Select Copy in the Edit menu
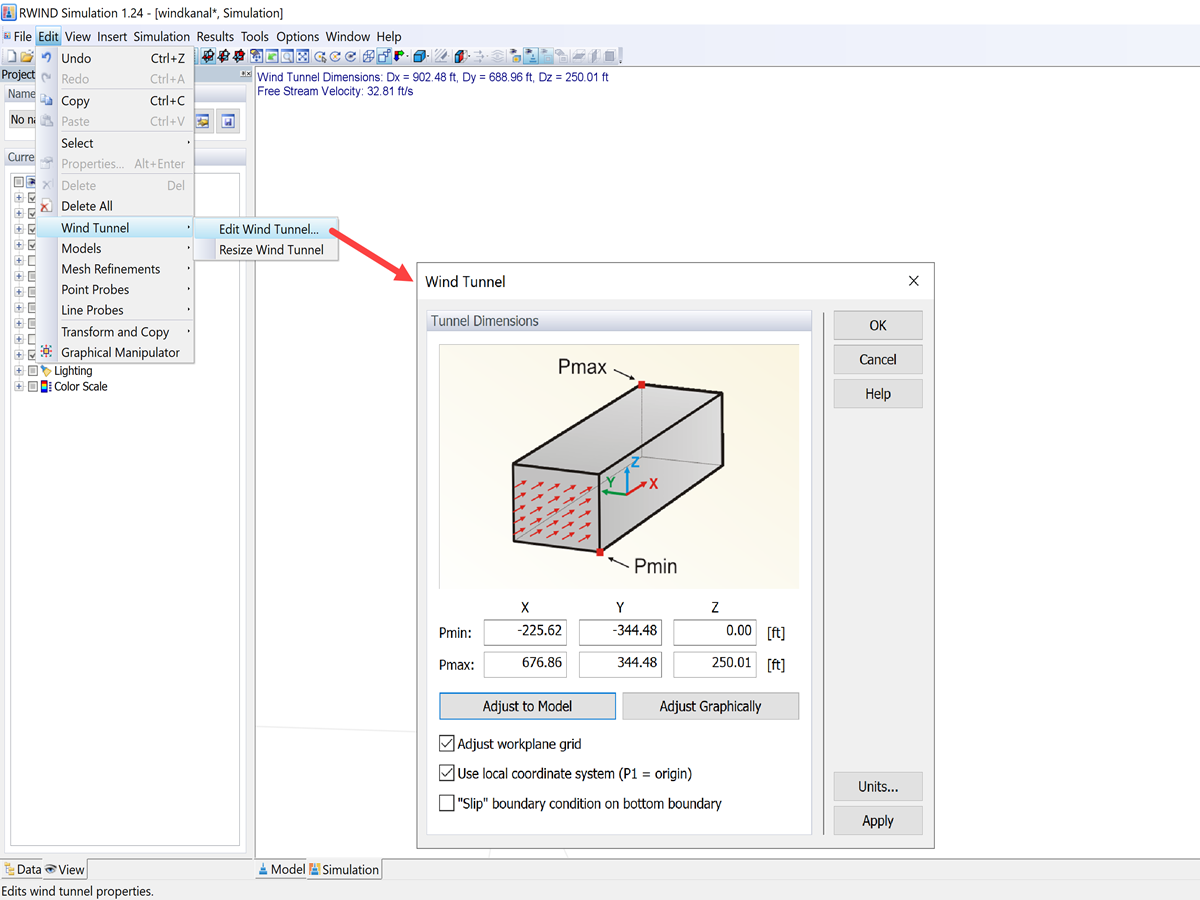 [115, 101]
